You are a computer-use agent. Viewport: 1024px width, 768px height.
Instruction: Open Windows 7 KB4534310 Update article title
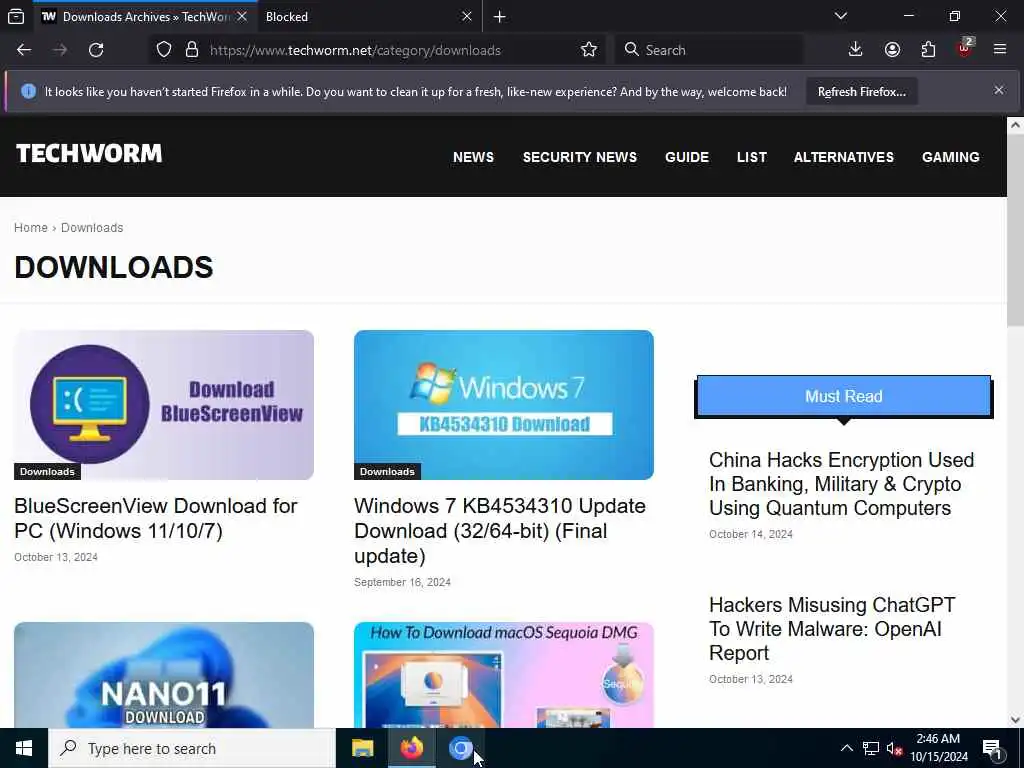click(x=500, y=531)
